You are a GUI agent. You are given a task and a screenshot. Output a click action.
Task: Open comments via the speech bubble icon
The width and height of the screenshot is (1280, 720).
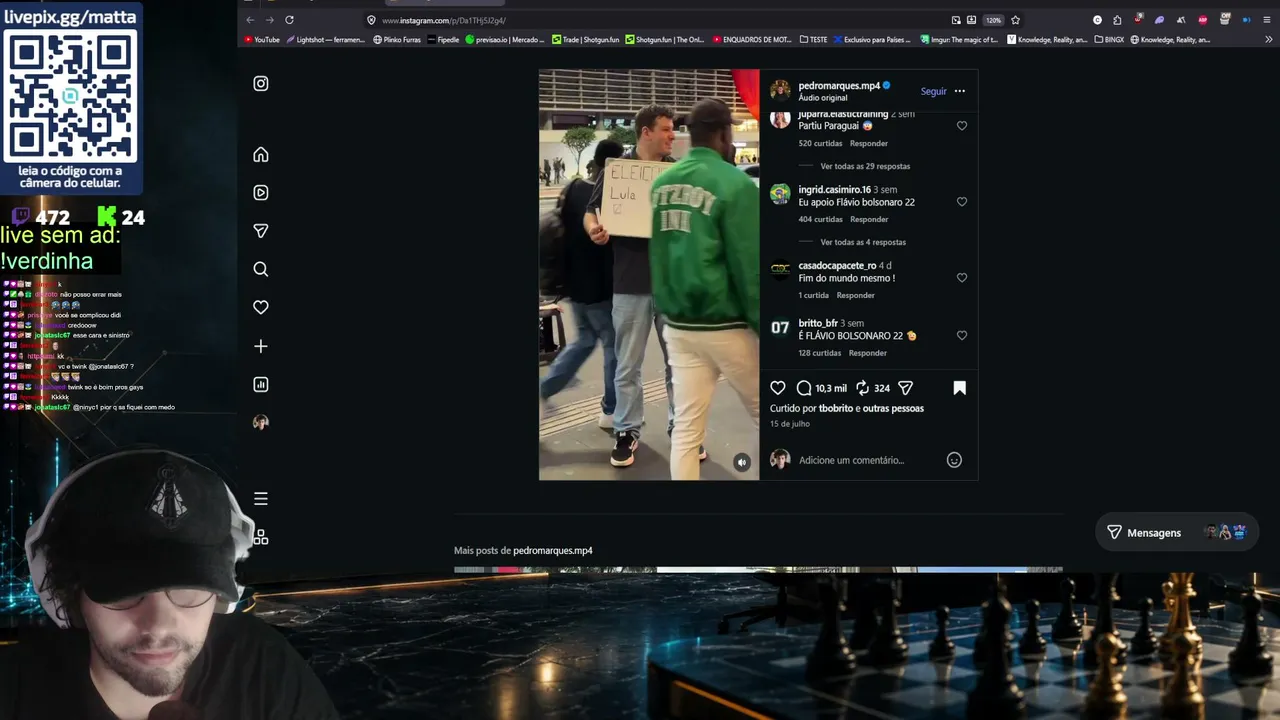click(x=804, y=388)
